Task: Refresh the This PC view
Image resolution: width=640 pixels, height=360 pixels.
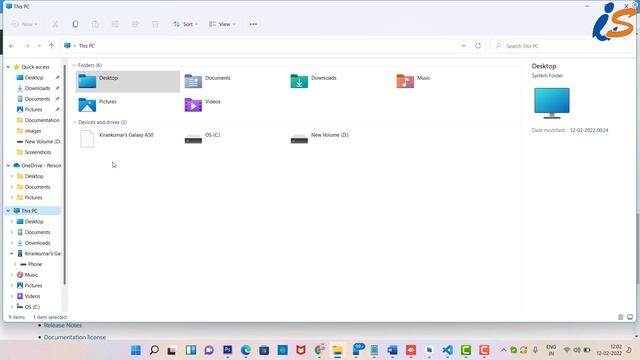Action: (x=478, y=46)
